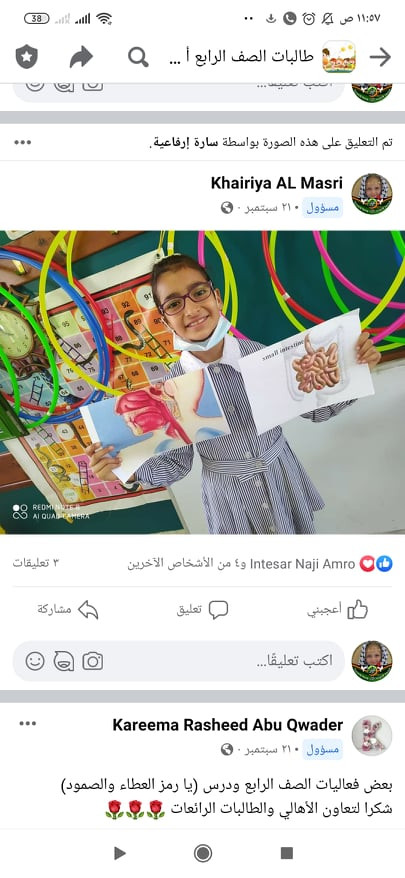
Task: Open the sticker/GIF picker icon
Action: [x=64, y=661]
